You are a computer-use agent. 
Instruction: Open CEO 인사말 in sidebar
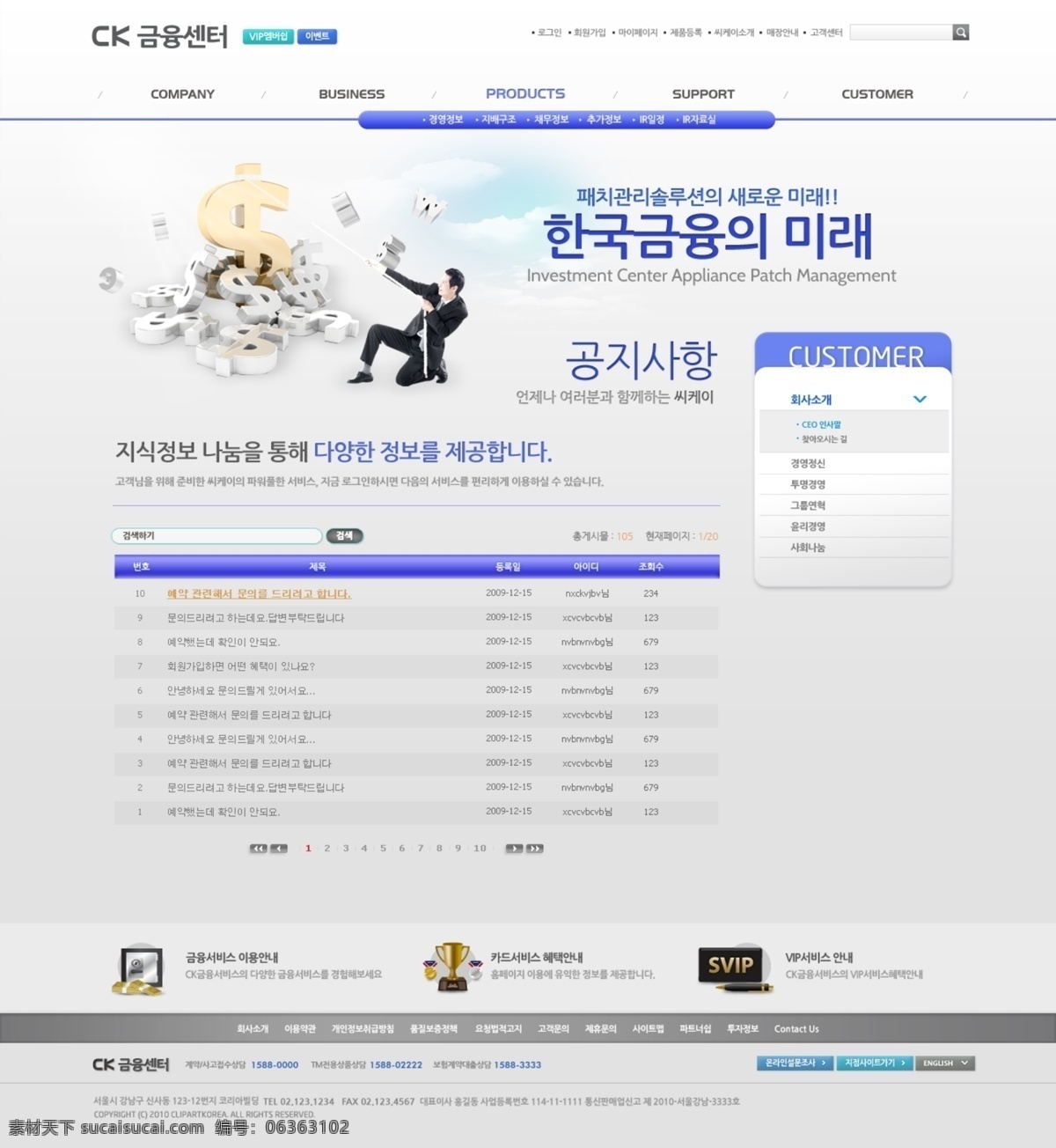(x=820, y=424)
